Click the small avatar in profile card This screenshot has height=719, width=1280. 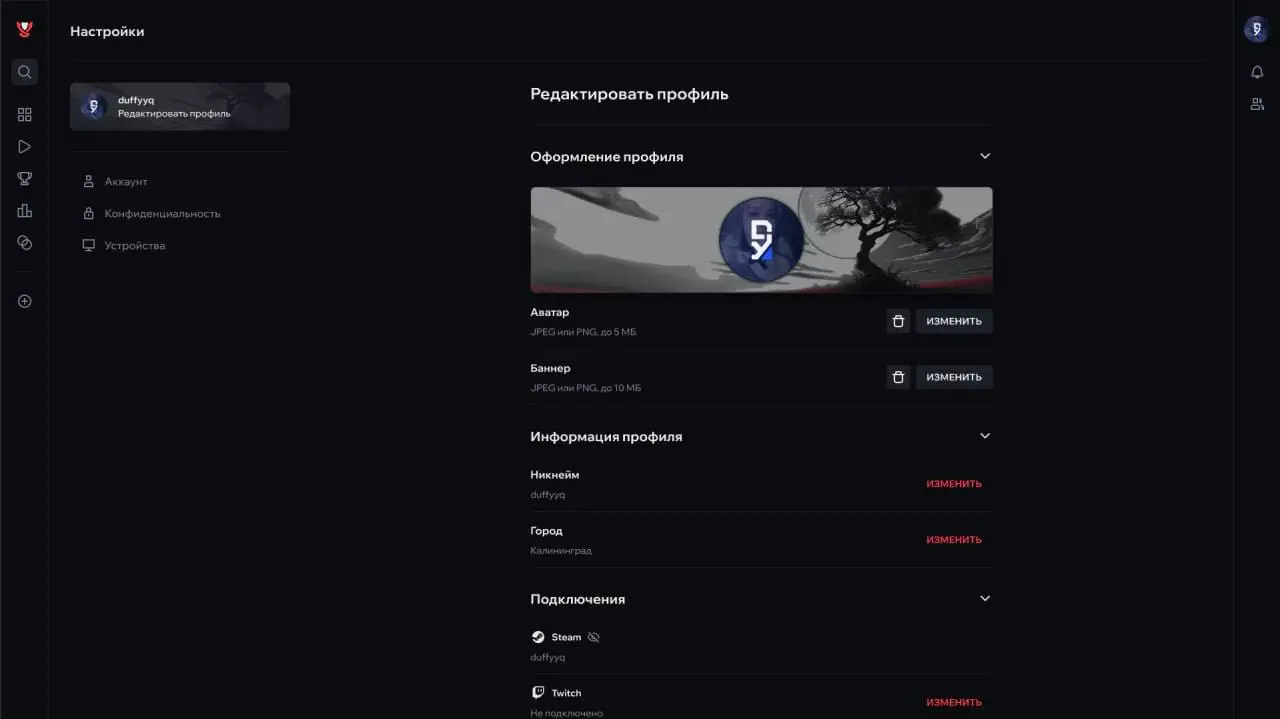[94, 106]
